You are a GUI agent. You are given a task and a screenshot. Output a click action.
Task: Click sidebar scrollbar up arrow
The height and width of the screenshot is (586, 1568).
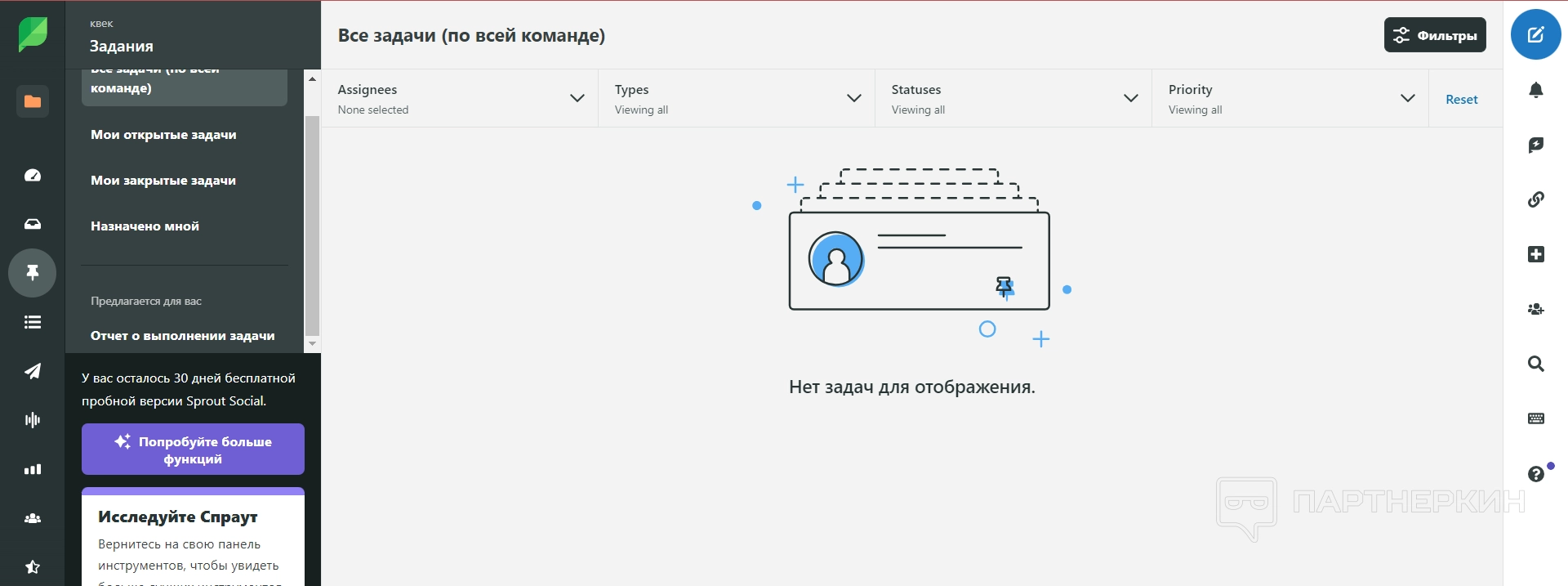click(x=312, y=78)
